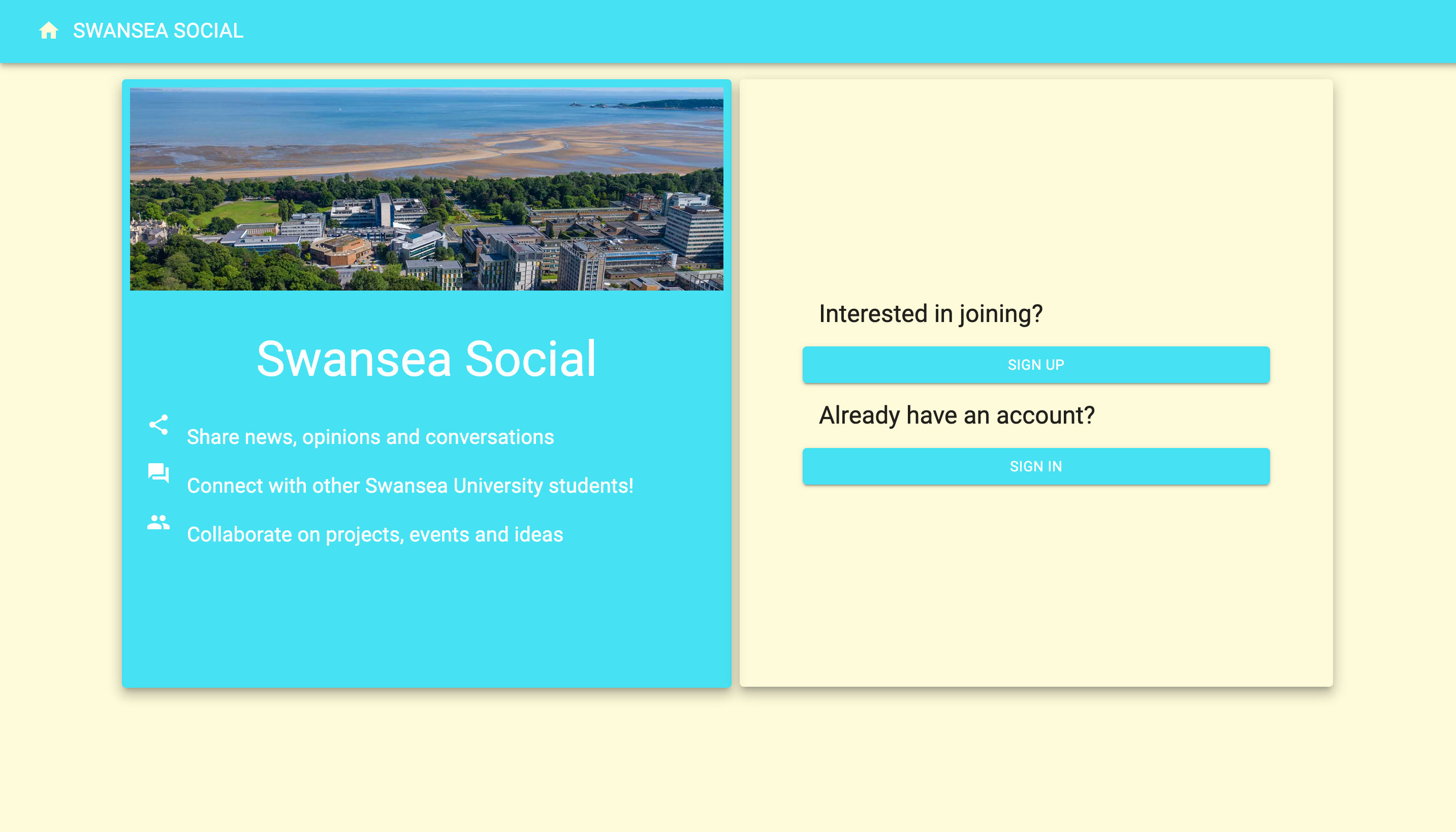Click the Swansea campus aerial photo
The image size is (1456, 832).
click(426, 189)
